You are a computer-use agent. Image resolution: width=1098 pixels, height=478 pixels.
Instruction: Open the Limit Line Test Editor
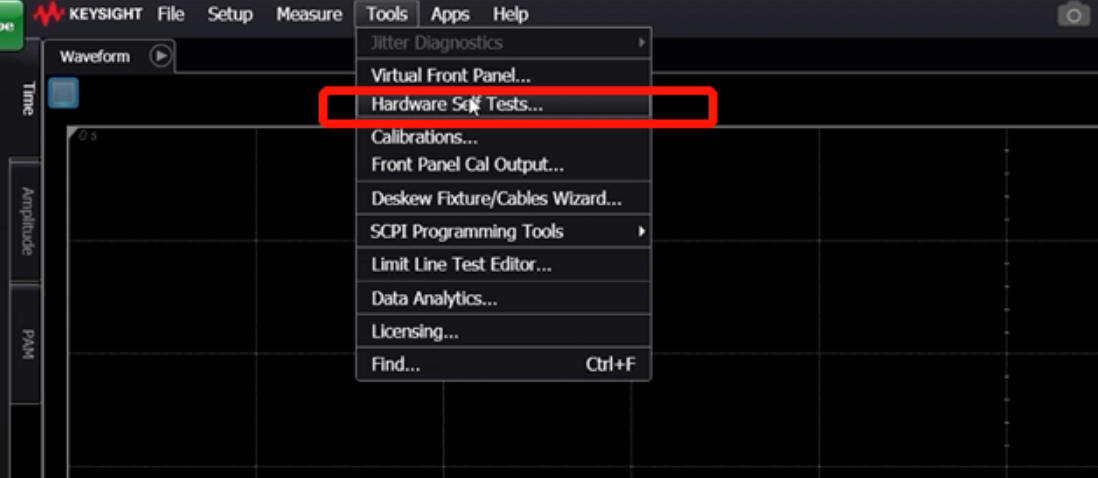461,265
